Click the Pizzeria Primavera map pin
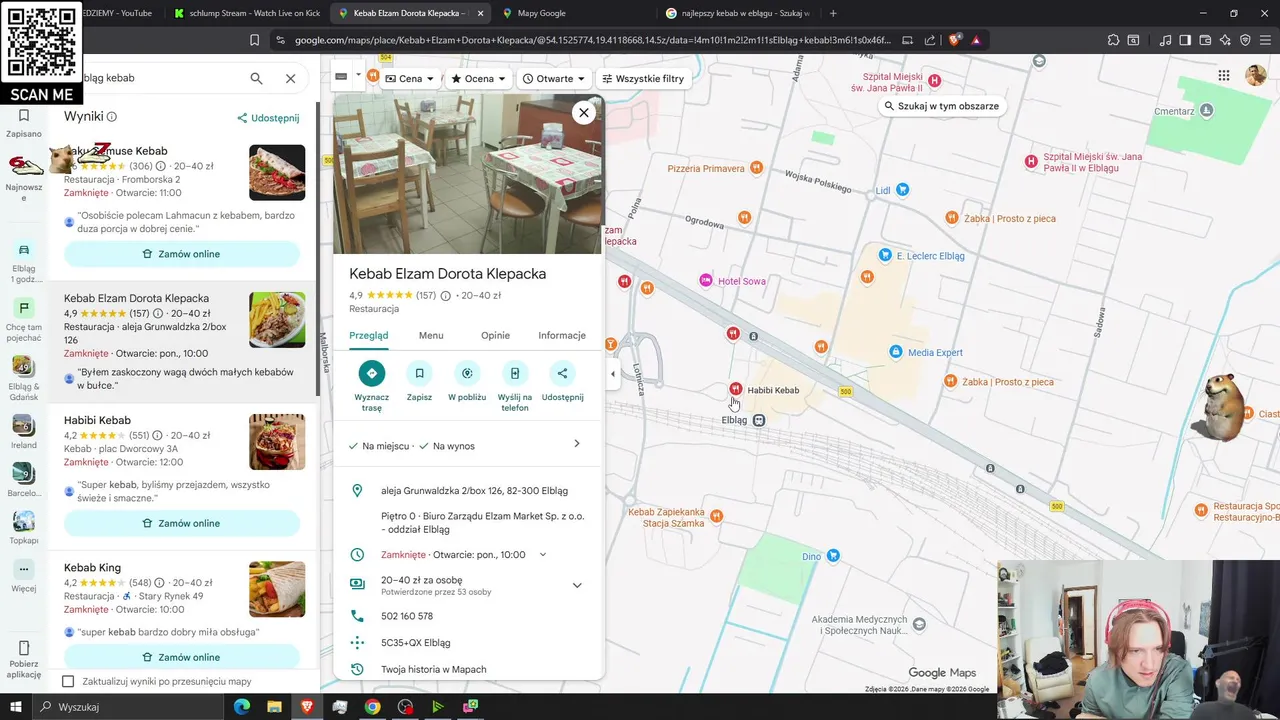Image resolution: width=1280 pixels, height=720 pixels. coord(757,168)
